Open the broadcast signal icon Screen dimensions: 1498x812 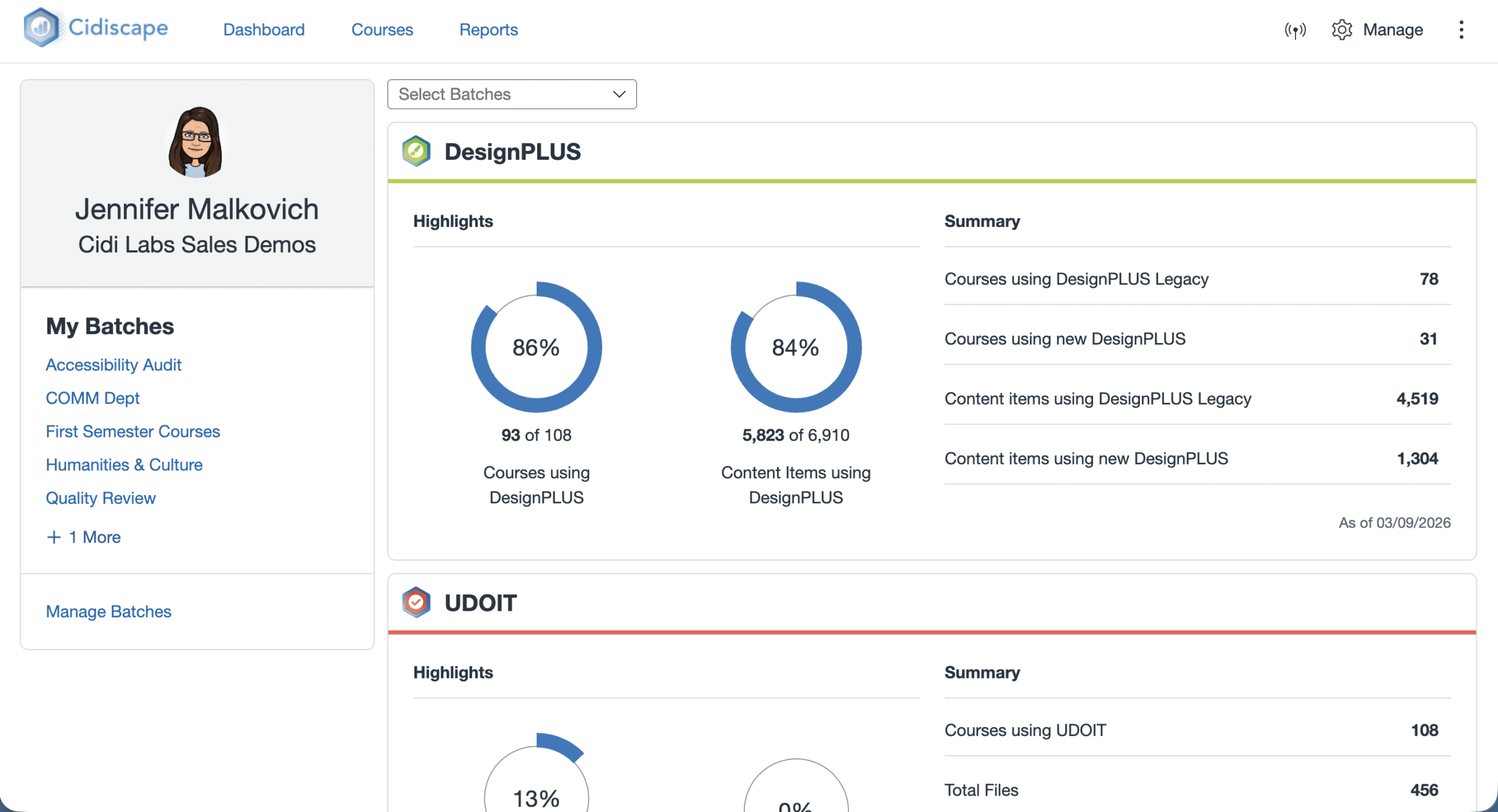1295,30
